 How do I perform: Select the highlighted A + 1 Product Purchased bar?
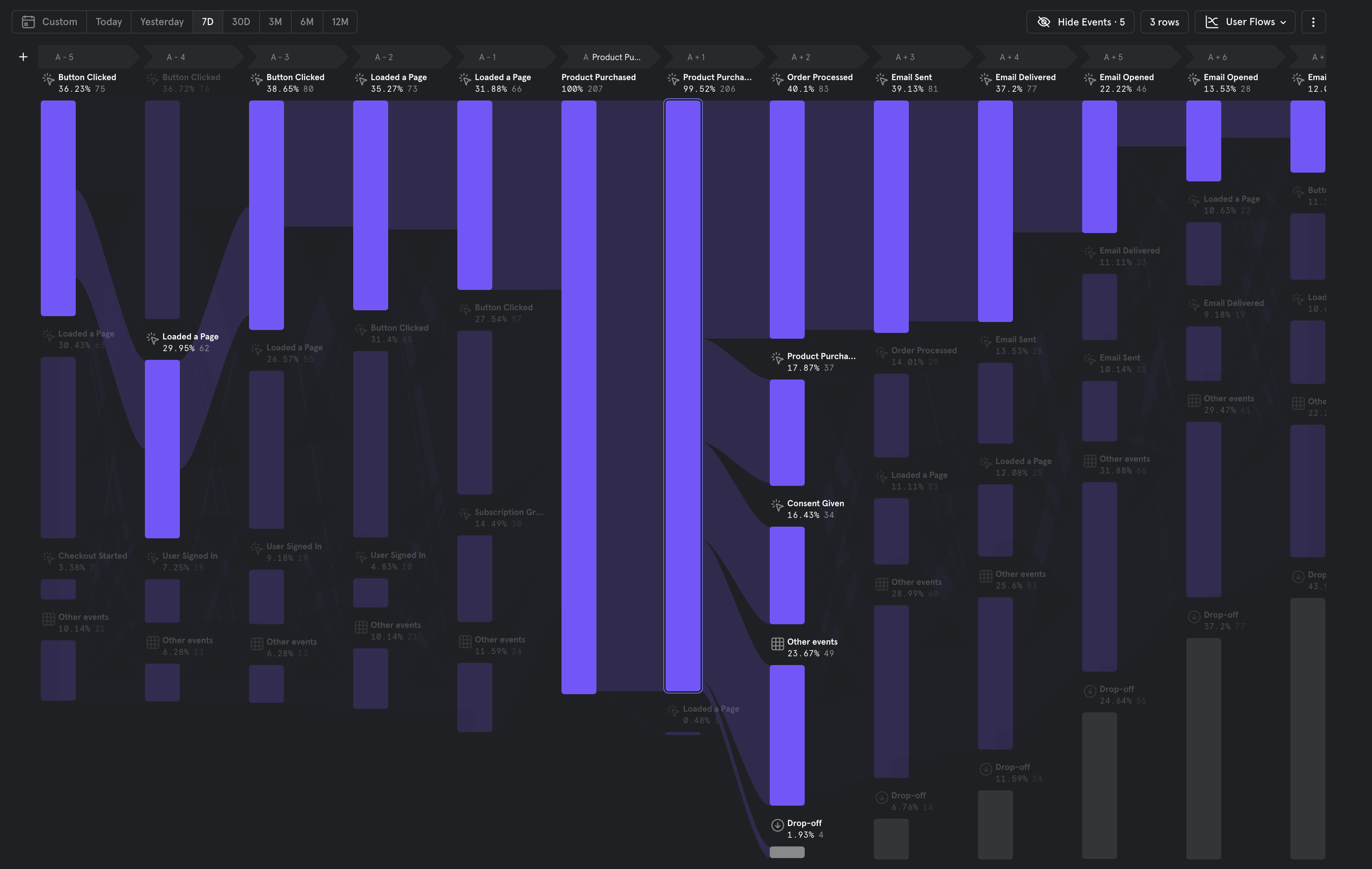[683, 396]
